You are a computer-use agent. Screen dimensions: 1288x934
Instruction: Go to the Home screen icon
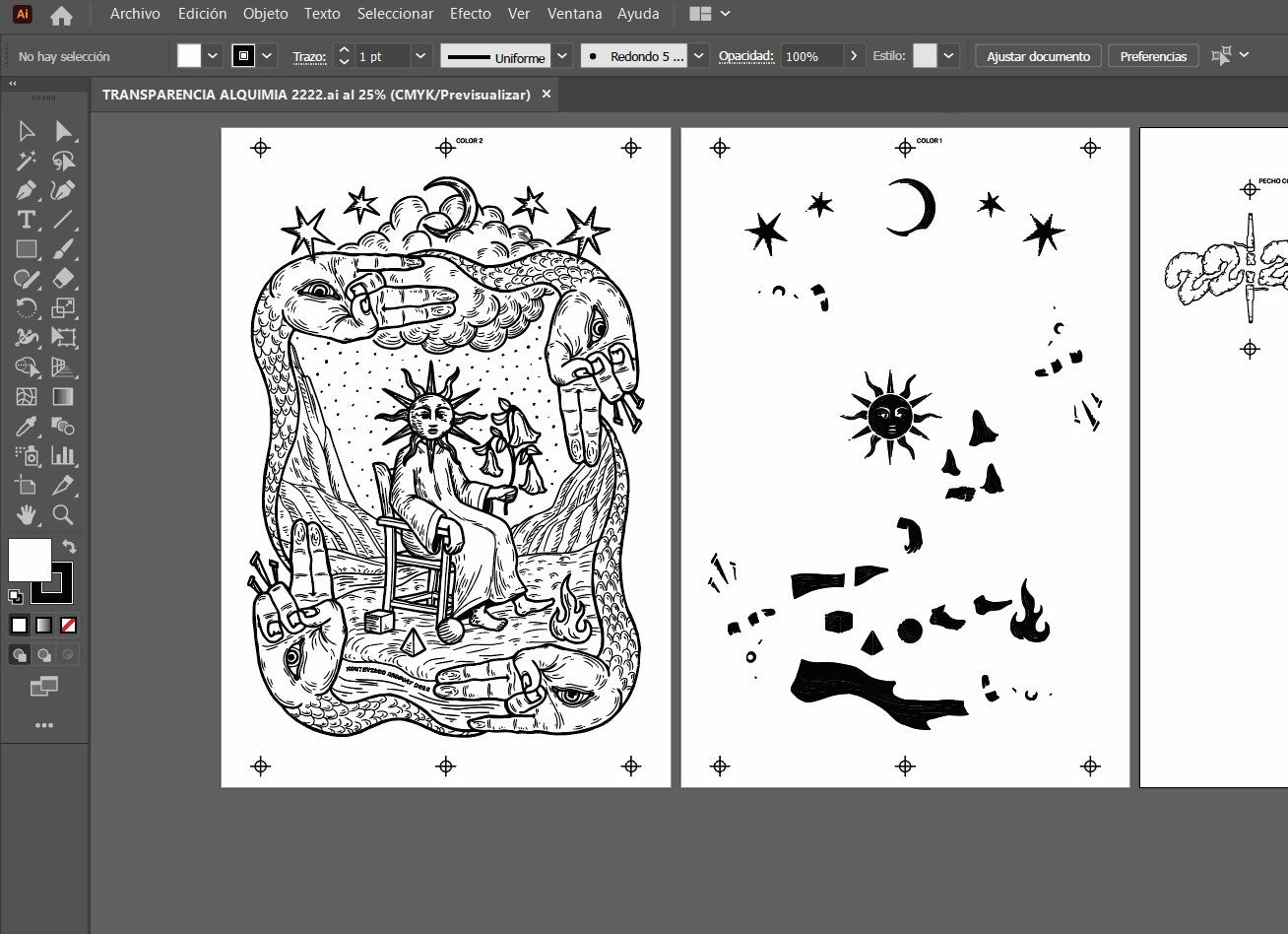coord(61,15)
